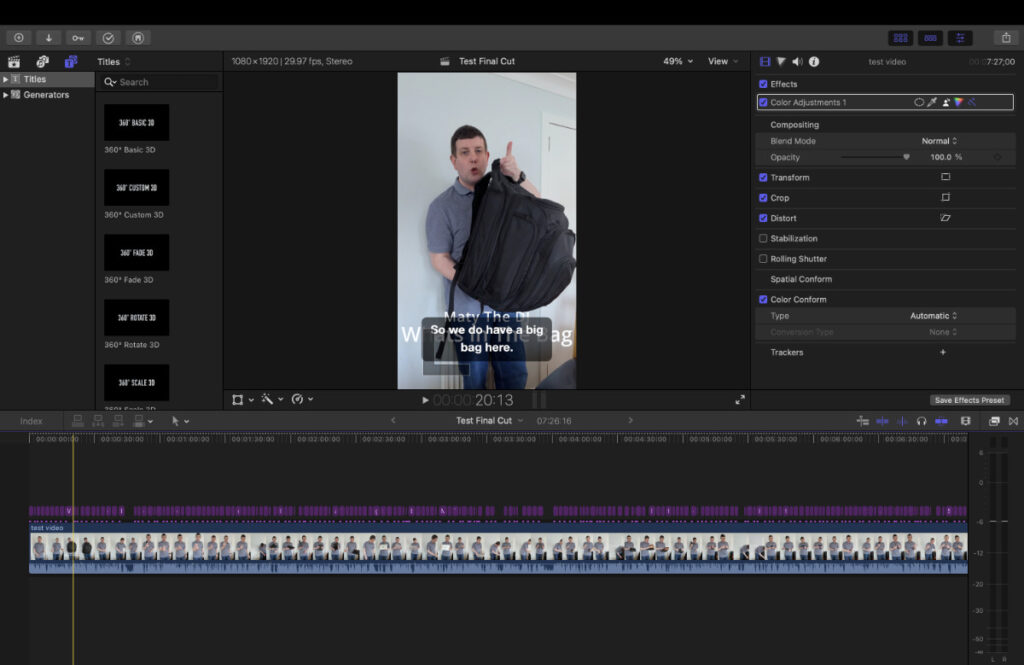Uncheck the Color Conform checkbox
The width and height of the screenshot is (1024, 665).
coord(763,299)
